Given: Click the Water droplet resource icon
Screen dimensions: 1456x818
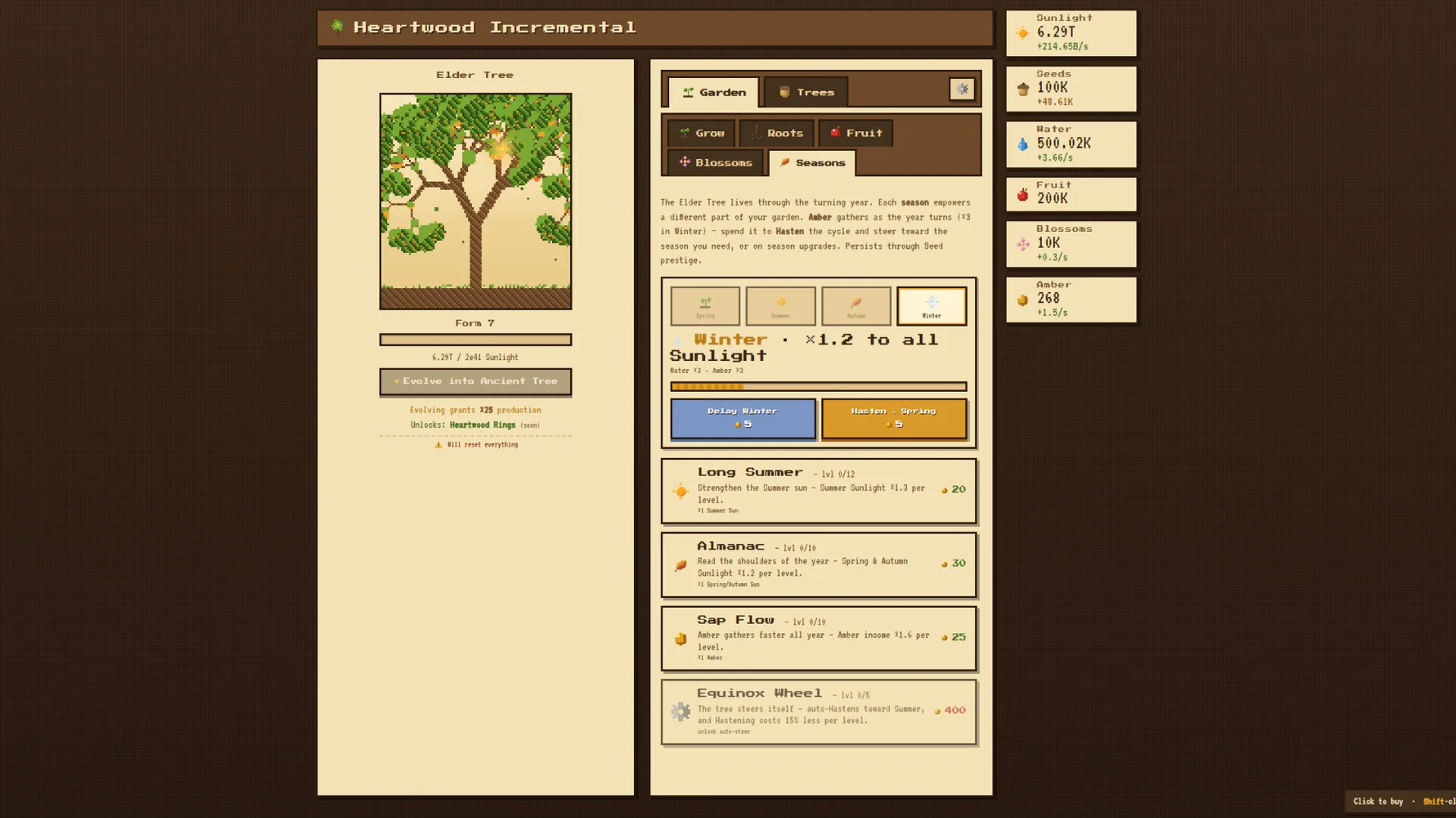Looking at the screenshot, I should (x=1022, y=144).
